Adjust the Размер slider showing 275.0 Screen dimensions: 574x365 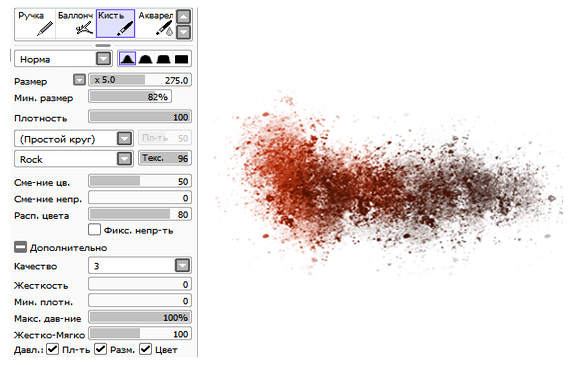140,80
